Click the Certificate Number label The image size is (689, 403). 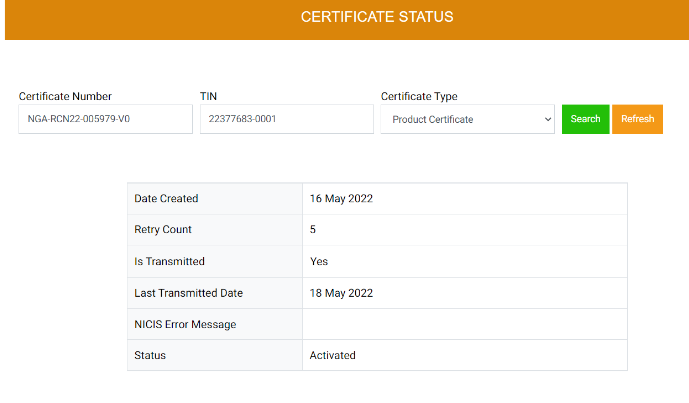tap(65, 96)
